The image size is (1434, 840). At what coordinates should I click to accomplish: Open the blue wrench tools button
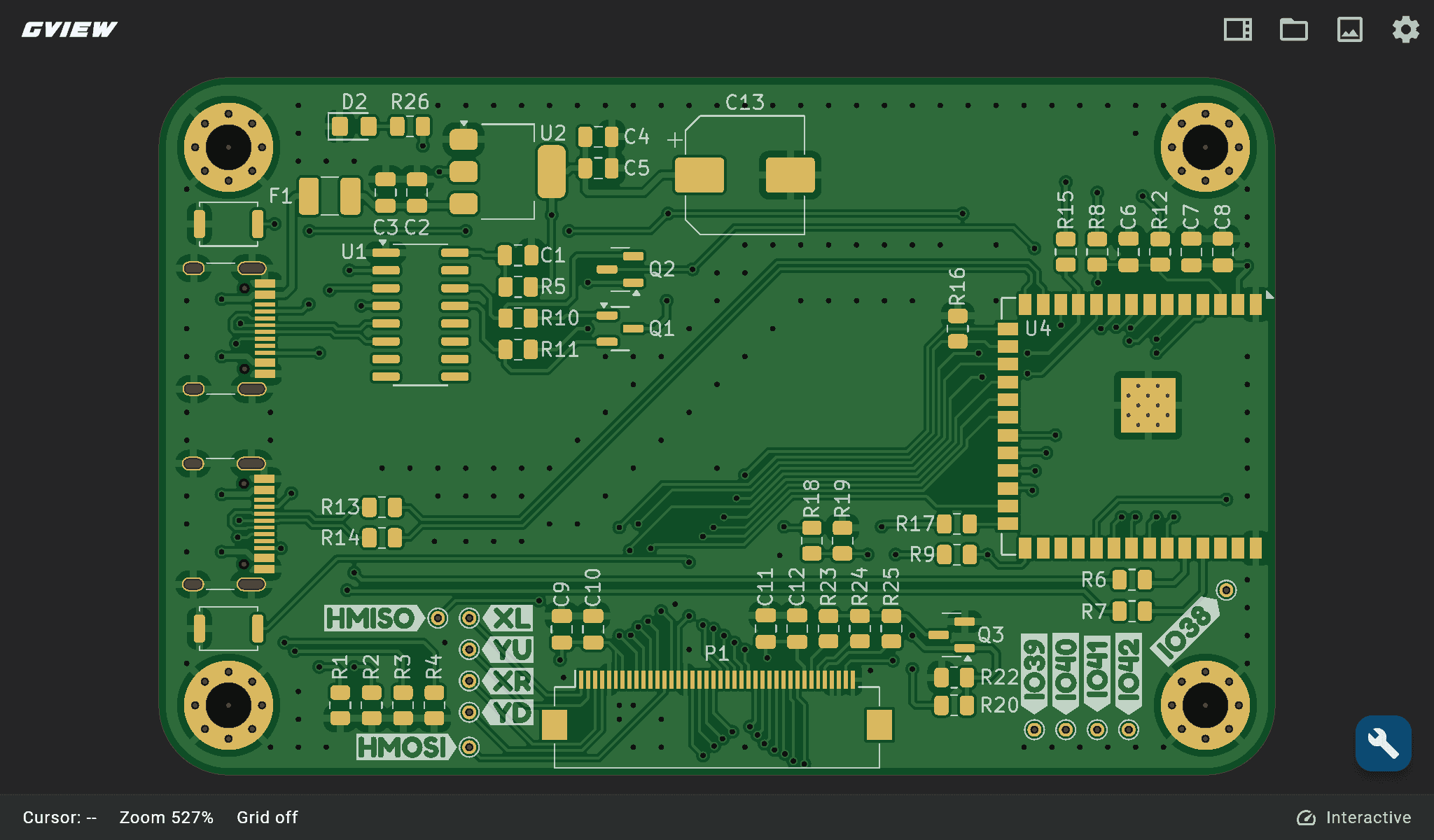click(1383, 743)
